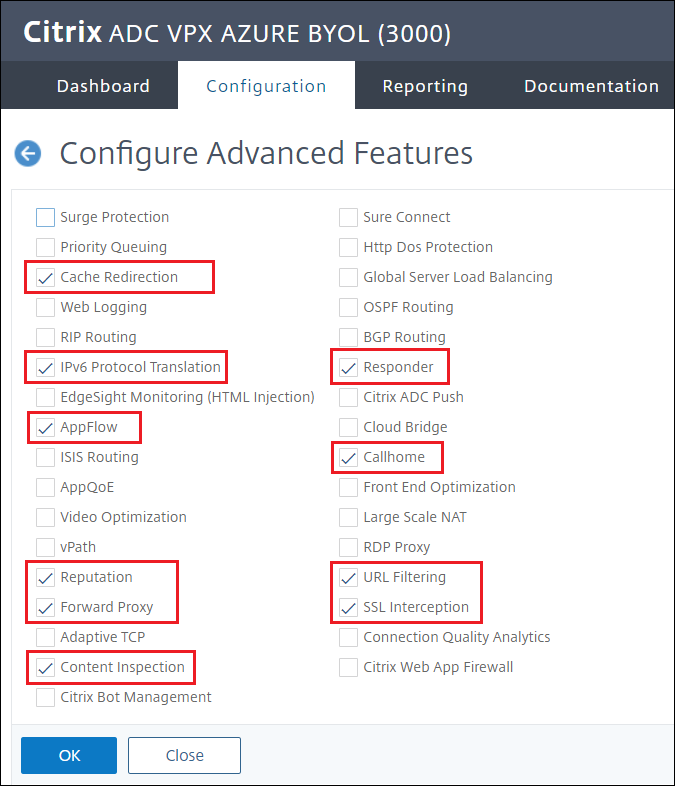
Task: Open the Reporting tab
Action: pos(425,86)
